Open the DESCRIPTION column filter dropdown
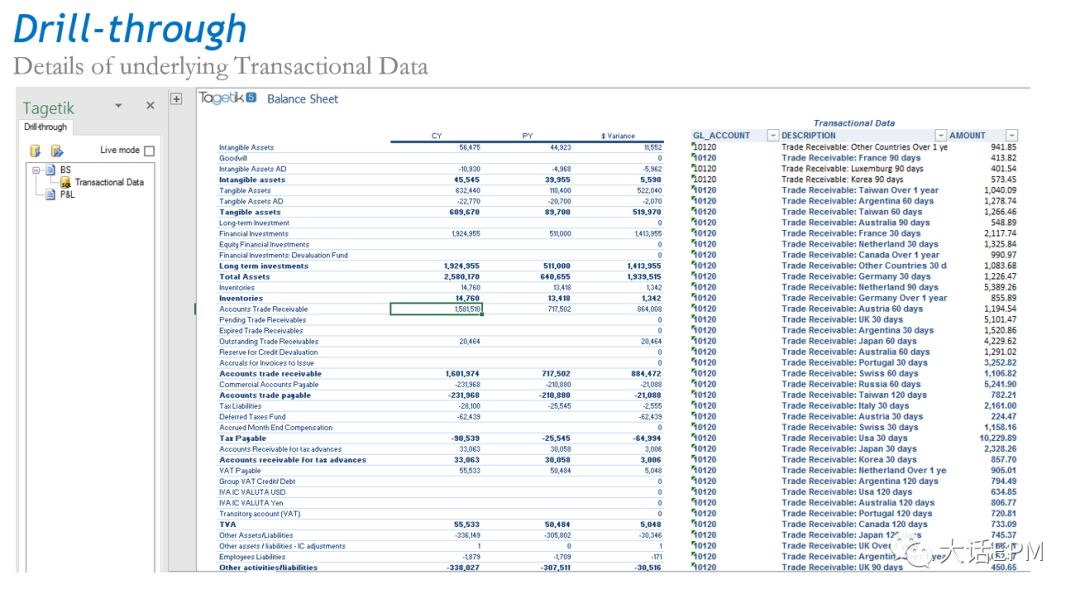This screenshot has width=1080, height=599. coord(940,135)
